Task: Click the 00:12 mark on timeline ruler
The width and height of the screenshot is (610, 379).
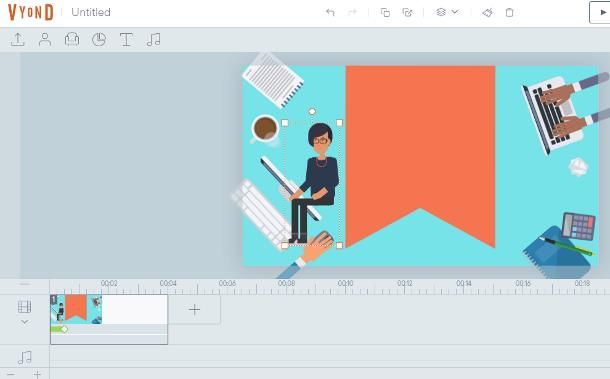Action: point(405,283)
